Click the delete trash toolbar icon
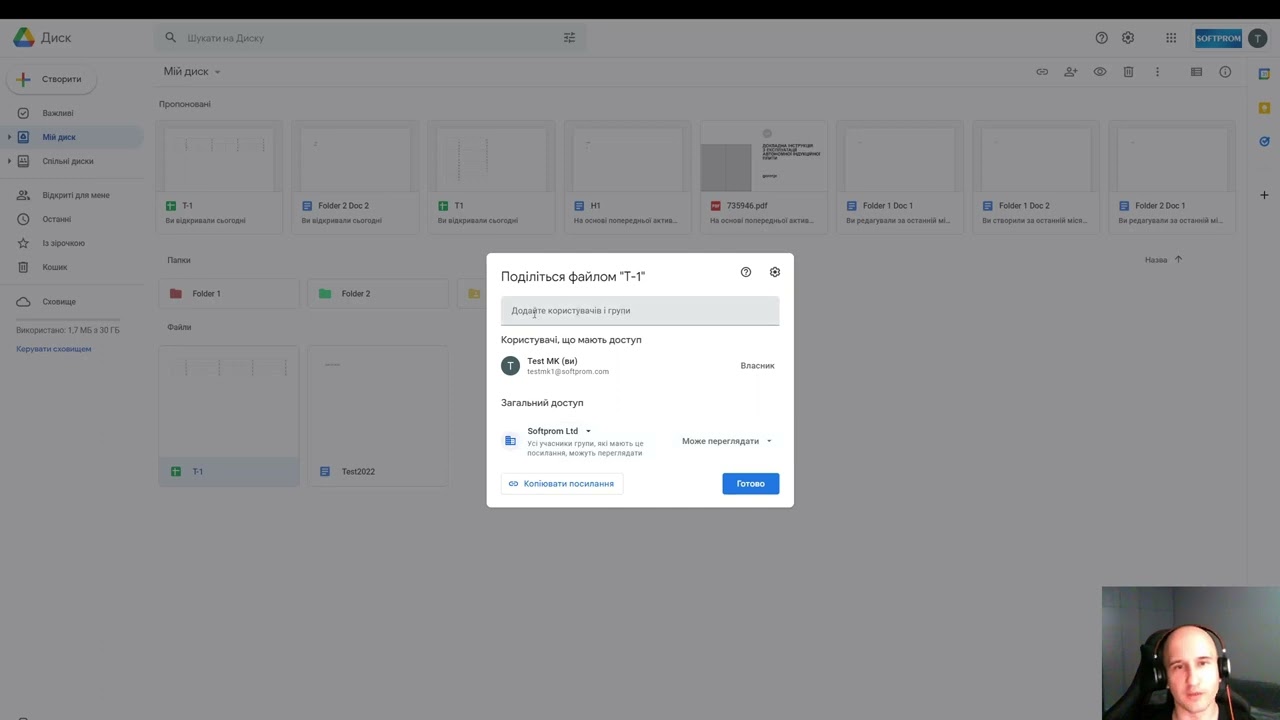Image resolution: width=1280 pixels, height=720 pixels. tap(1128, 72)
